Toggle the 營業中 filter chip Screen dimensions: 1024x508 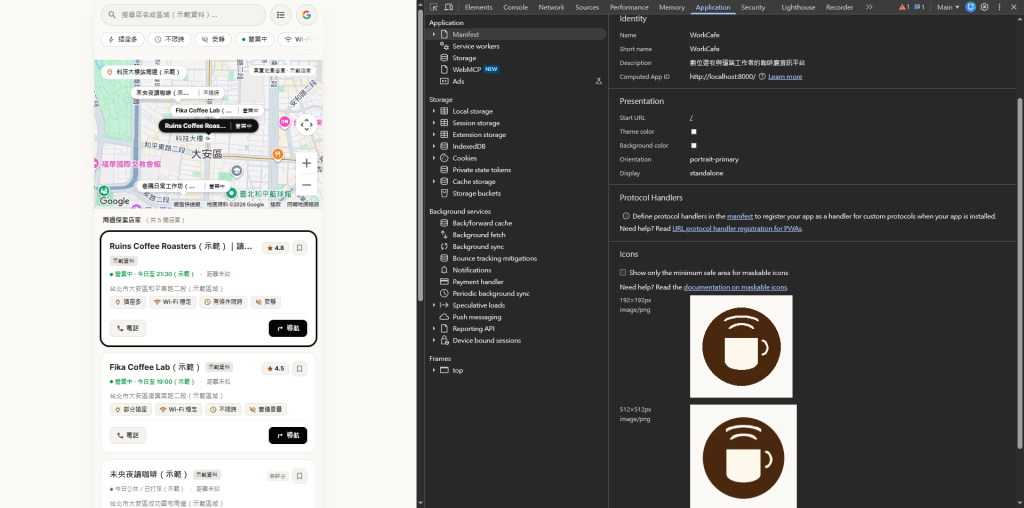(255, 39)
